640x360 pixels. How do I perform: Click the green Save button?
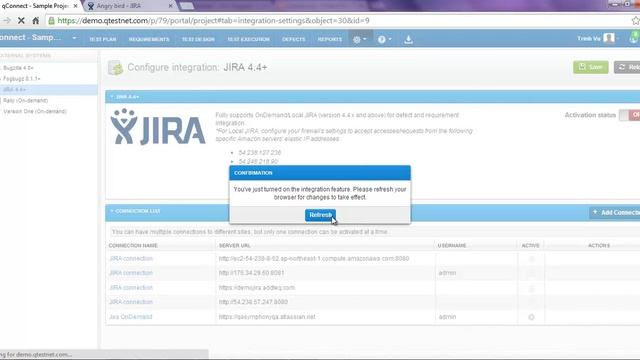[x=591, y=67]
